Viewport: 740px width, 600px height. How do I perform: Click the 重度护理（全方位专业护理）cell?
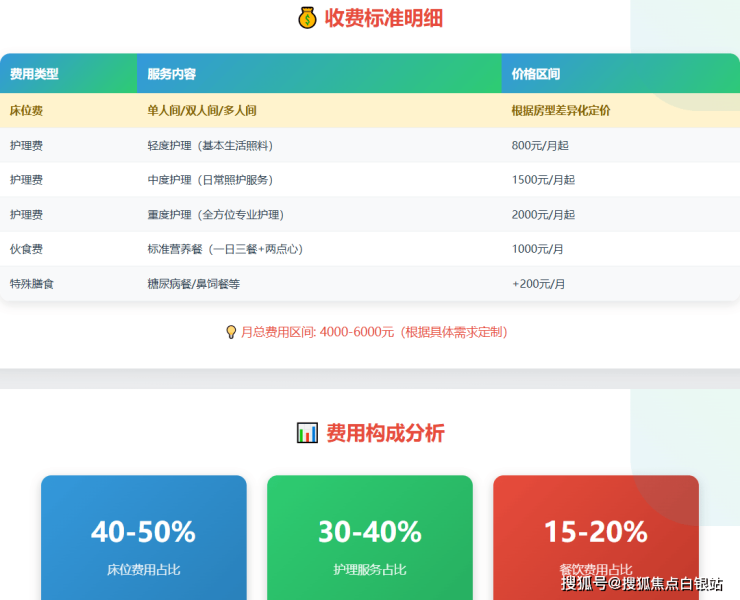pos(215,215)
